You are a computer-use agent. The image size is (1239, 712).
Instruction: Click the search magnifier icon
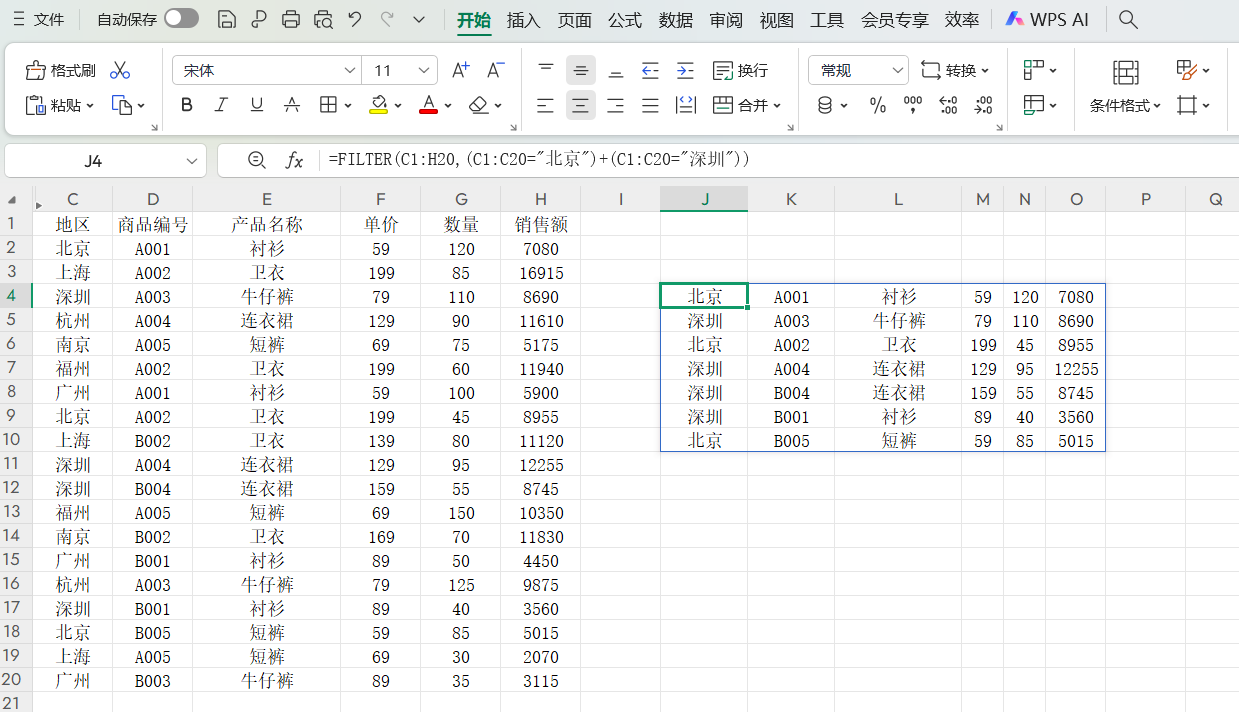(1128, 19)
